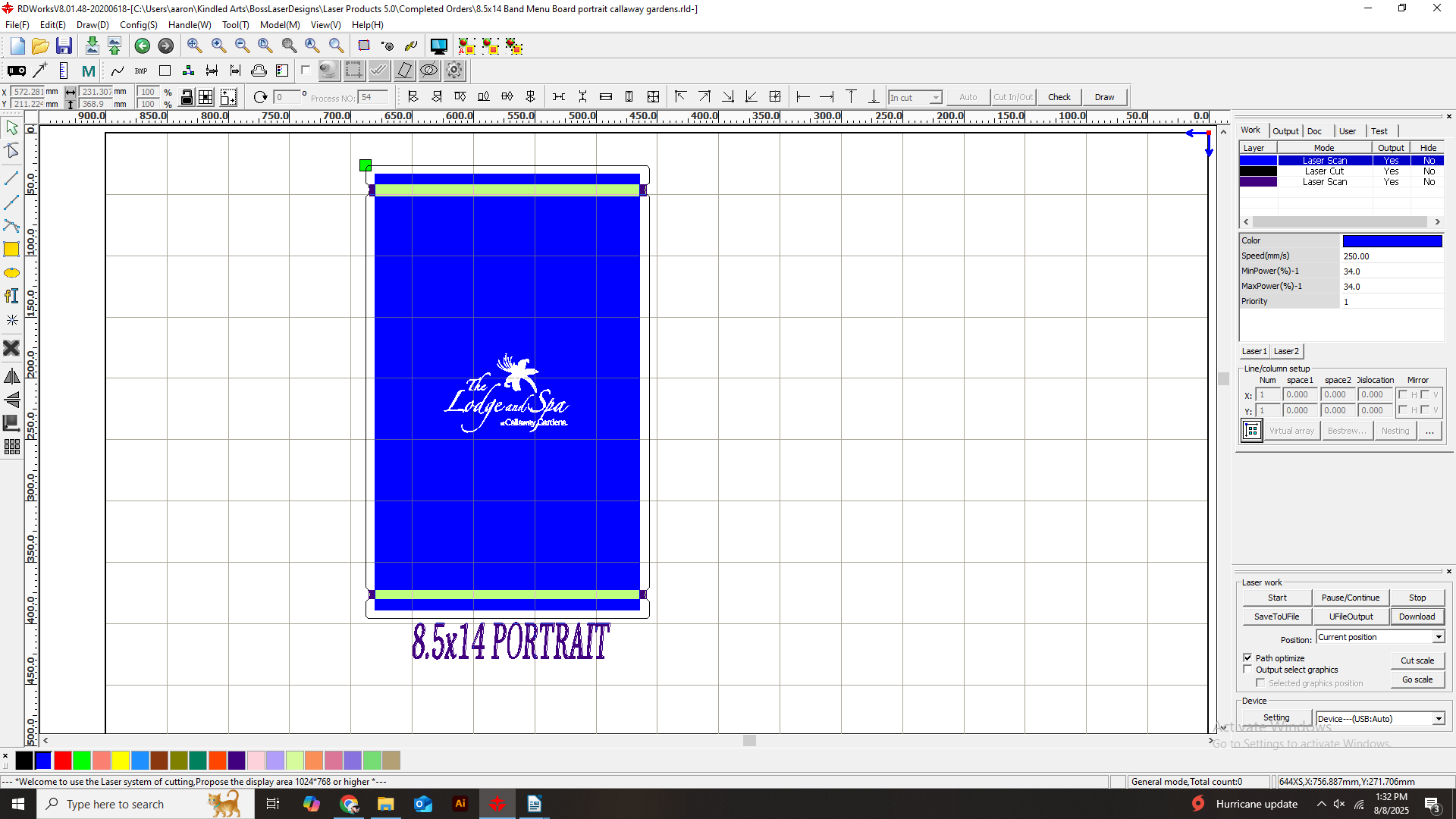Viewport: 1456px width, 819px height.
Task: Click the Start laser work button
Action: point(1277,598)
